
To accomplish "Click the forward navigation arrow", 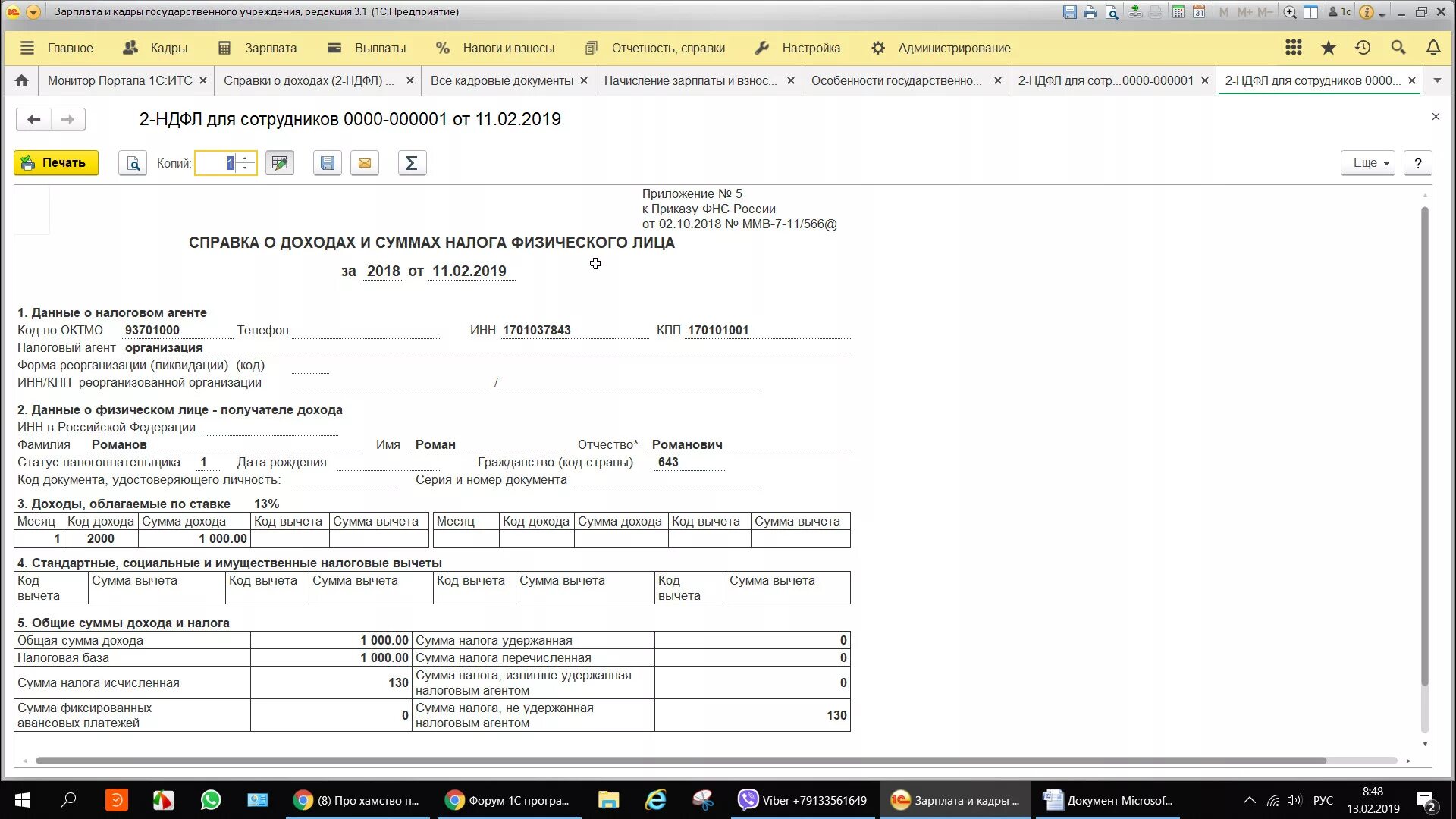I will (68, 119).
